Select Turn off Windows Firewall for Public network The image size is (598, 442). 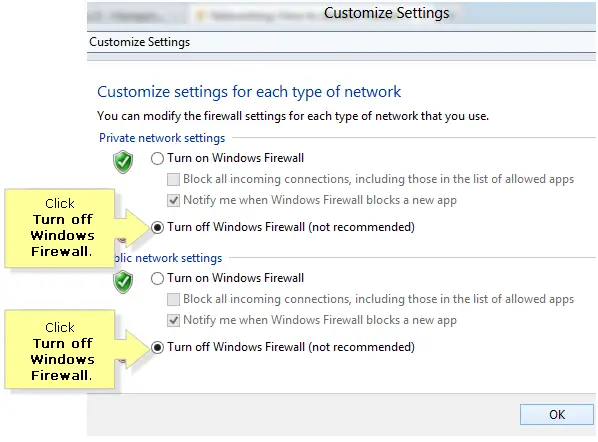coord(157,347)
